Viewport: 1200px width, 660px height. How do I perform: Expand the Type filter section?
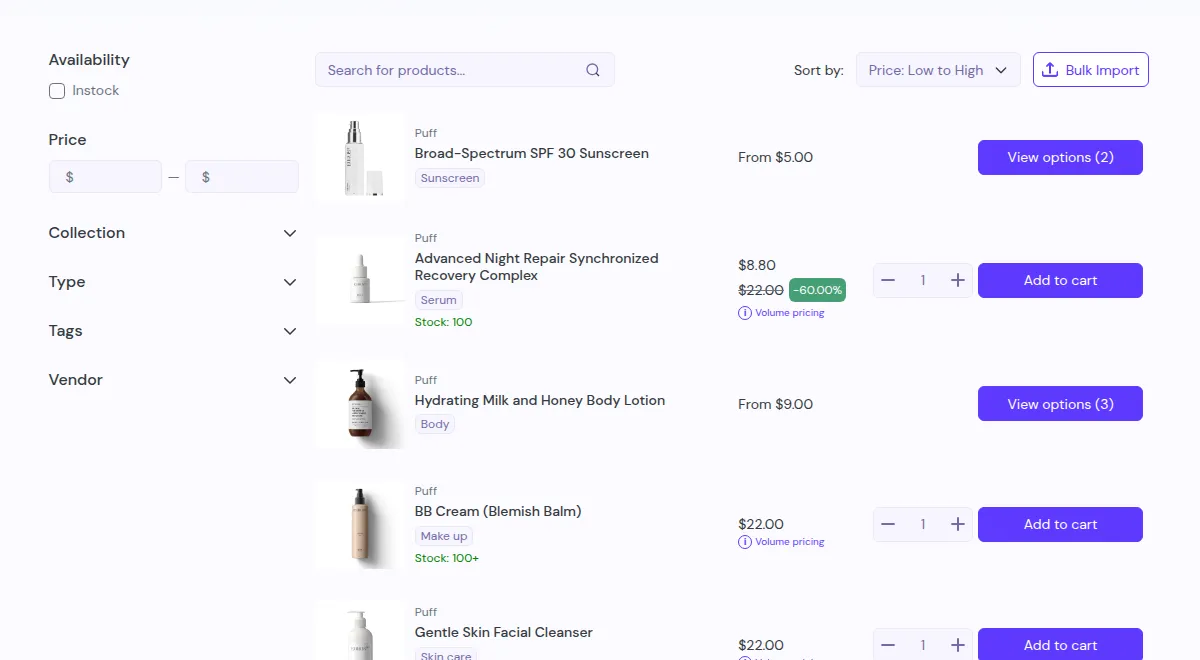tap(173, 282)
